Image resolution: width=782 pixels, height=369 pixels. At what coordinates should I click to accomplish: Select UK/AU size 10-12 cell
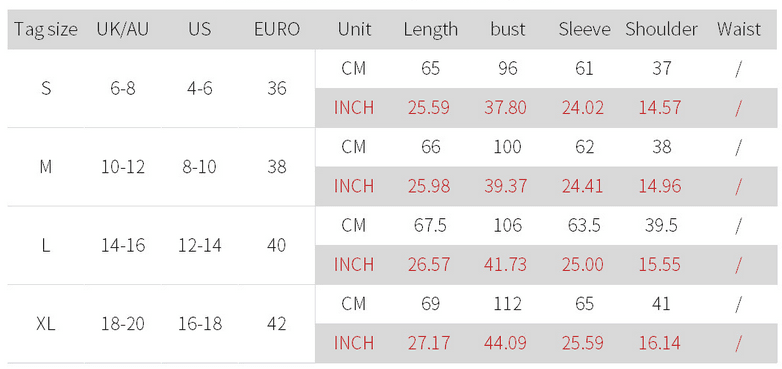coord(123,167)
